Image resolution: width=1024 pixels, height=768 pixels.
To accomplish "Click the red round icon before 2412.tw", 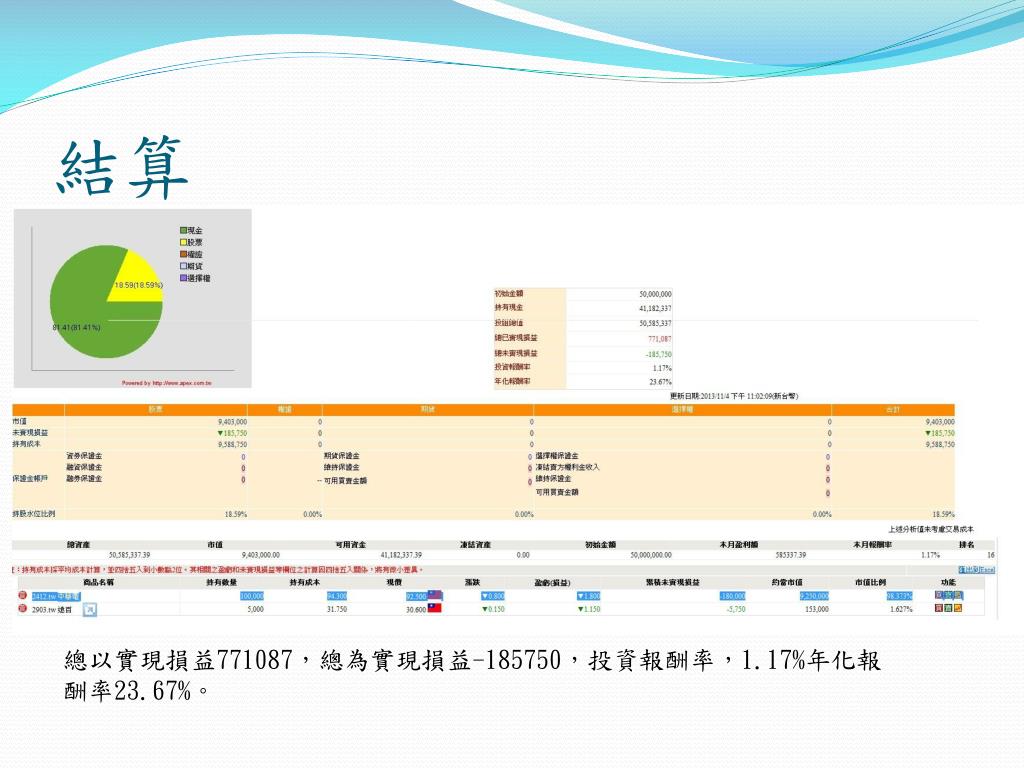I will point(22,596).
